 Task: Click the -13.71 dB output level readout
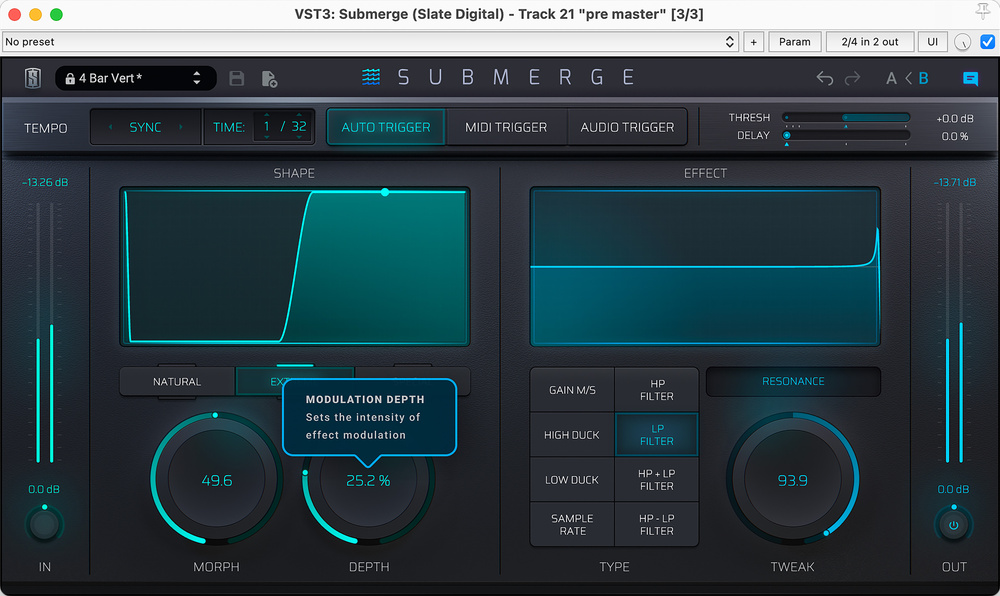click(x=954, y=182)
